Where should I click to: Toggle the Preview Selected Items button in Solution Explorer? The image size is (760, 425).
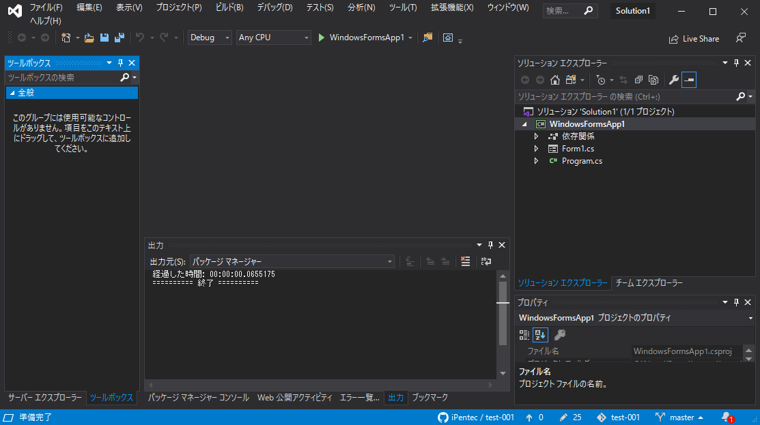(x=689, y=80)
